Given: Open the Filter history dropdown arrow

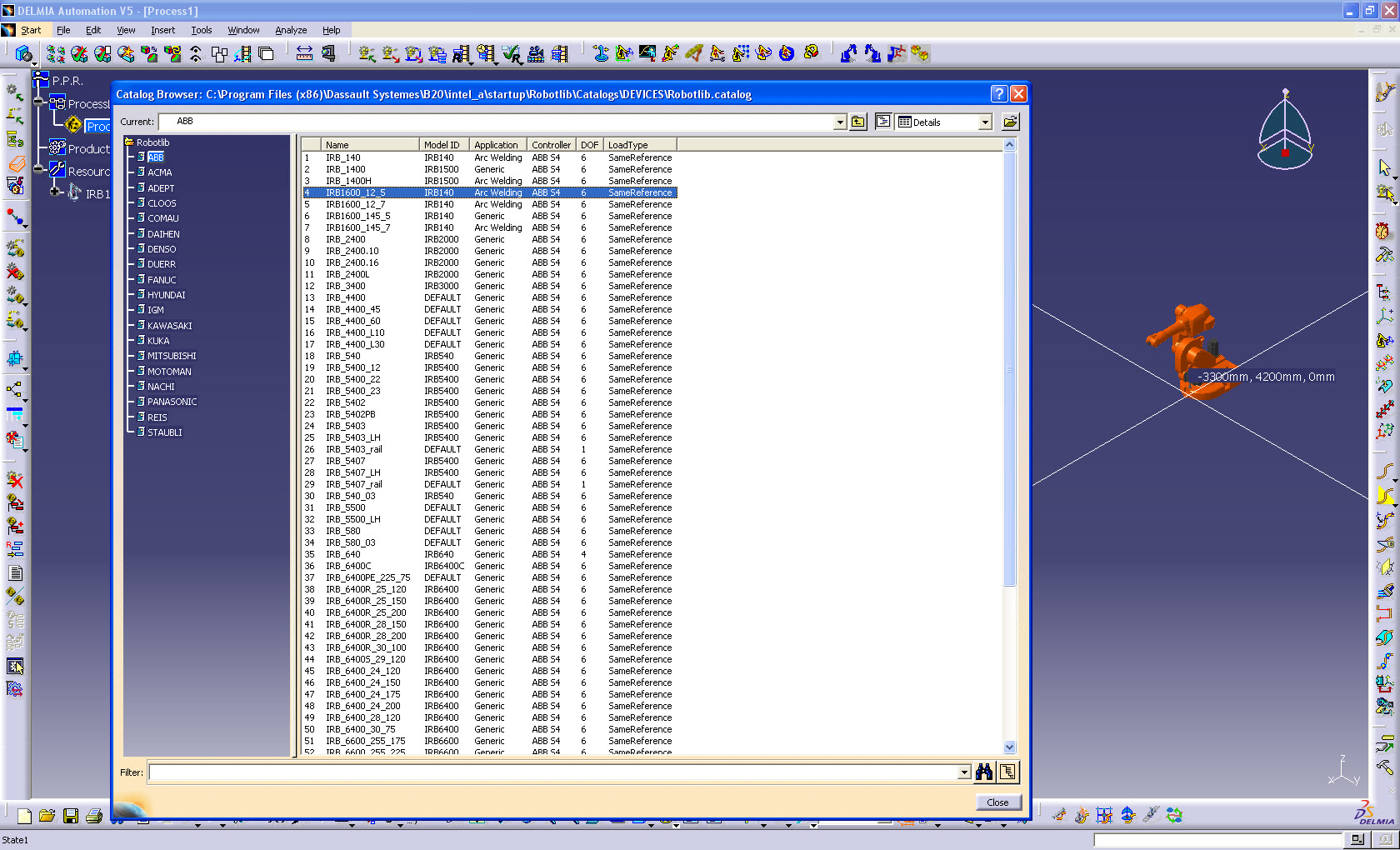Looking at the screenshot, I should tap(964, 772).
